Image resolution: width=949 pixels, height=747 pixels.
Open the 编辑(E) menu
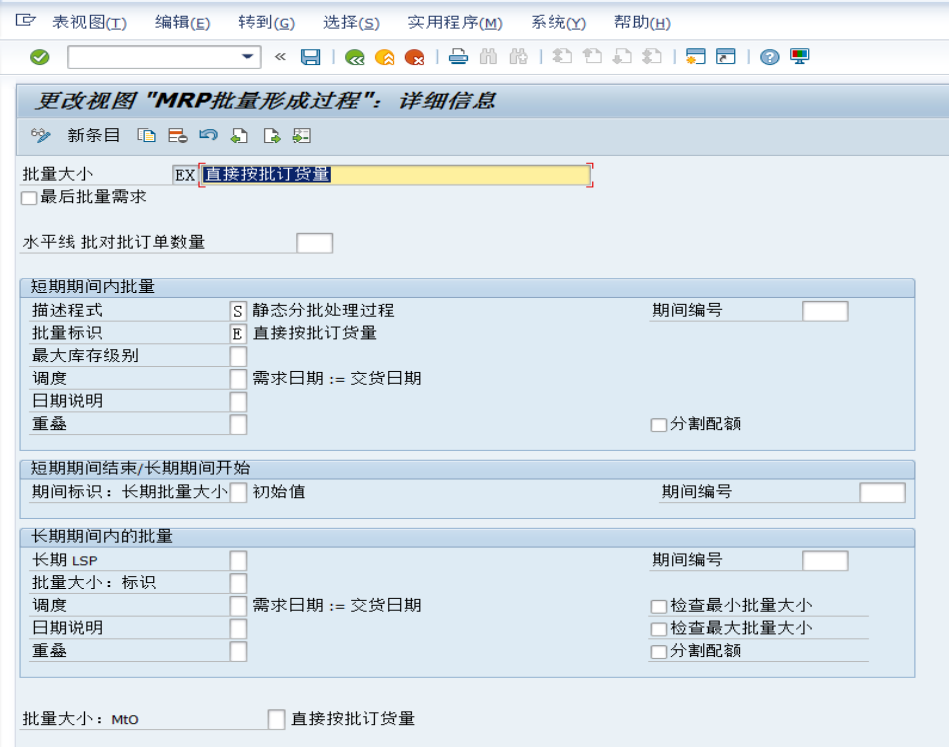(182, 22)
